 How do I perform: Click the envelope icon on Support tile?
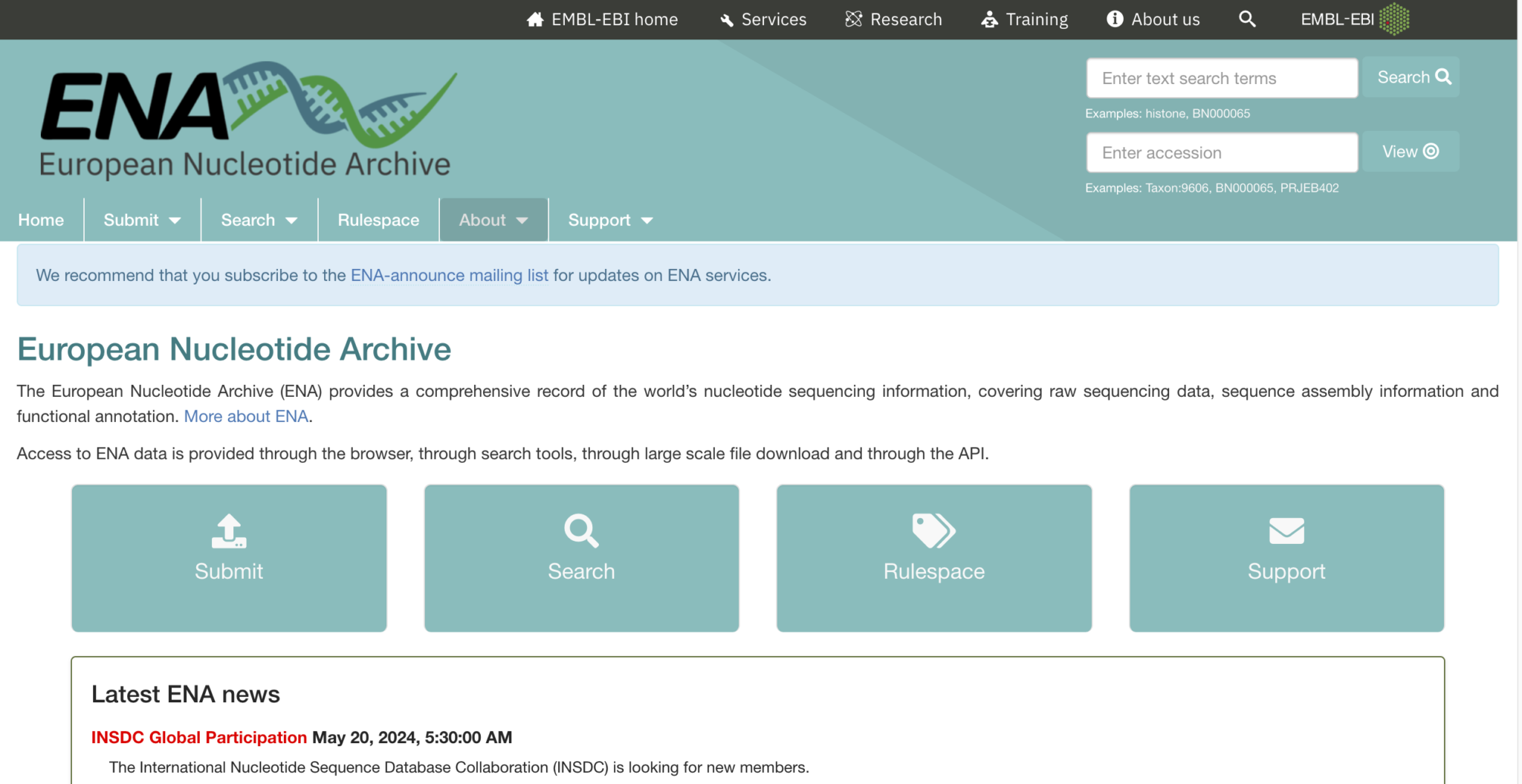(1286, 531)
